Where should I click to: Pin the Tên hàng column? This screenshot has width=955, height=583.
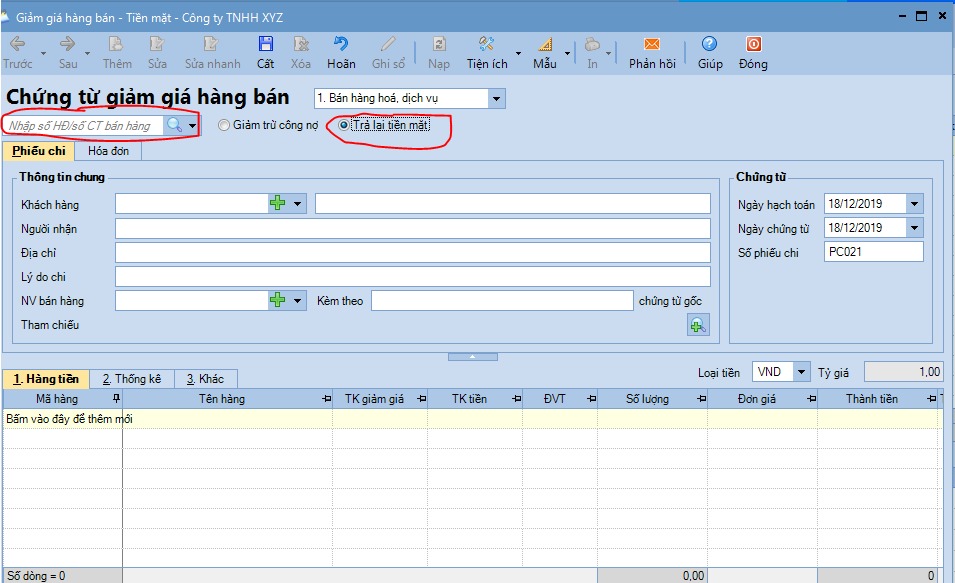[326, 399]
